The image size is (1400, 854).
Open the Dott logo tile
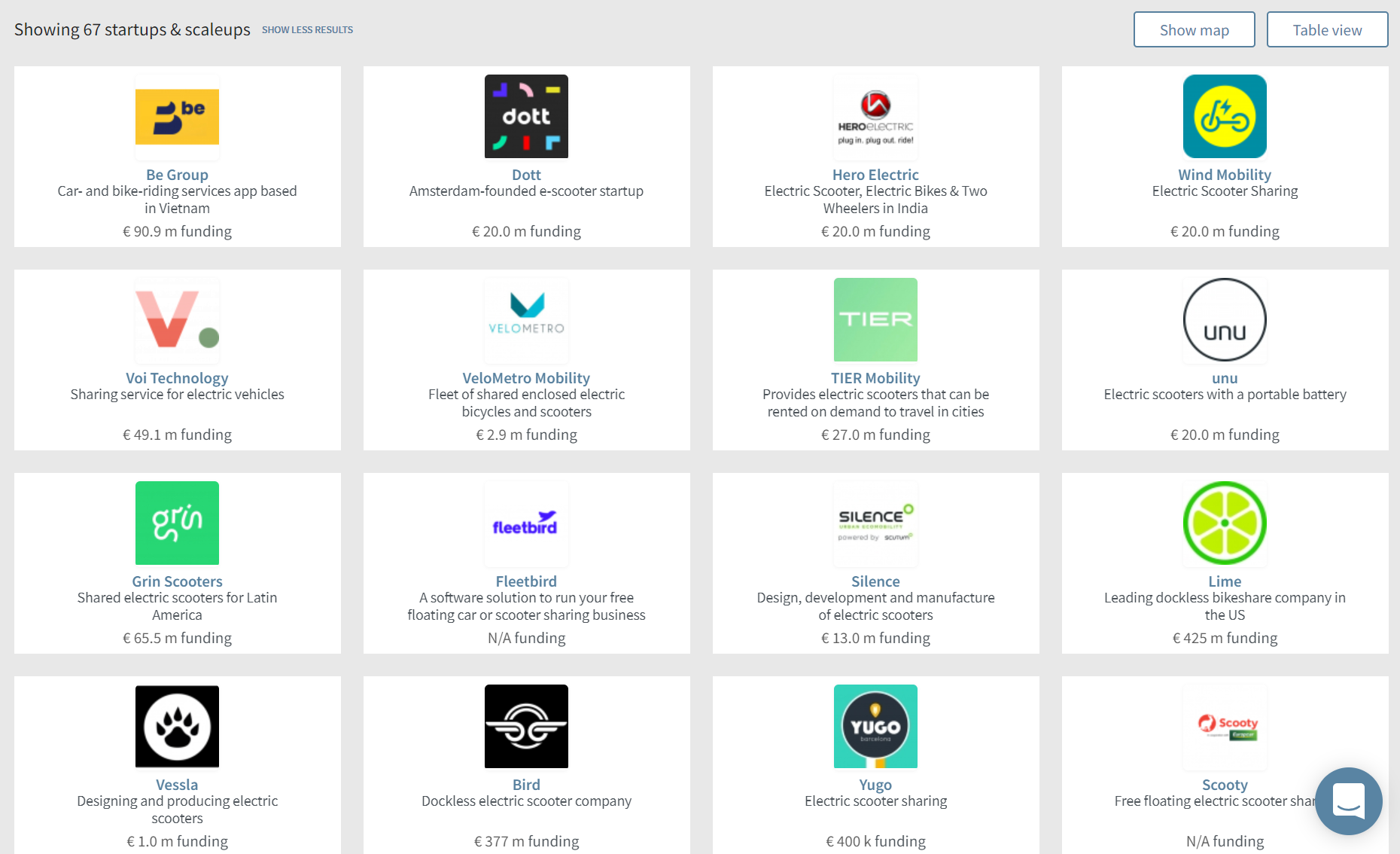click(526, 117)
